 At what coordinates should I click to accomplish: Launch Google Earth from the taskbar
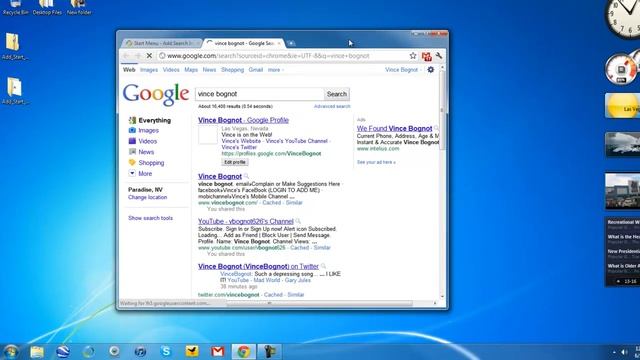[x=62, y=351]
